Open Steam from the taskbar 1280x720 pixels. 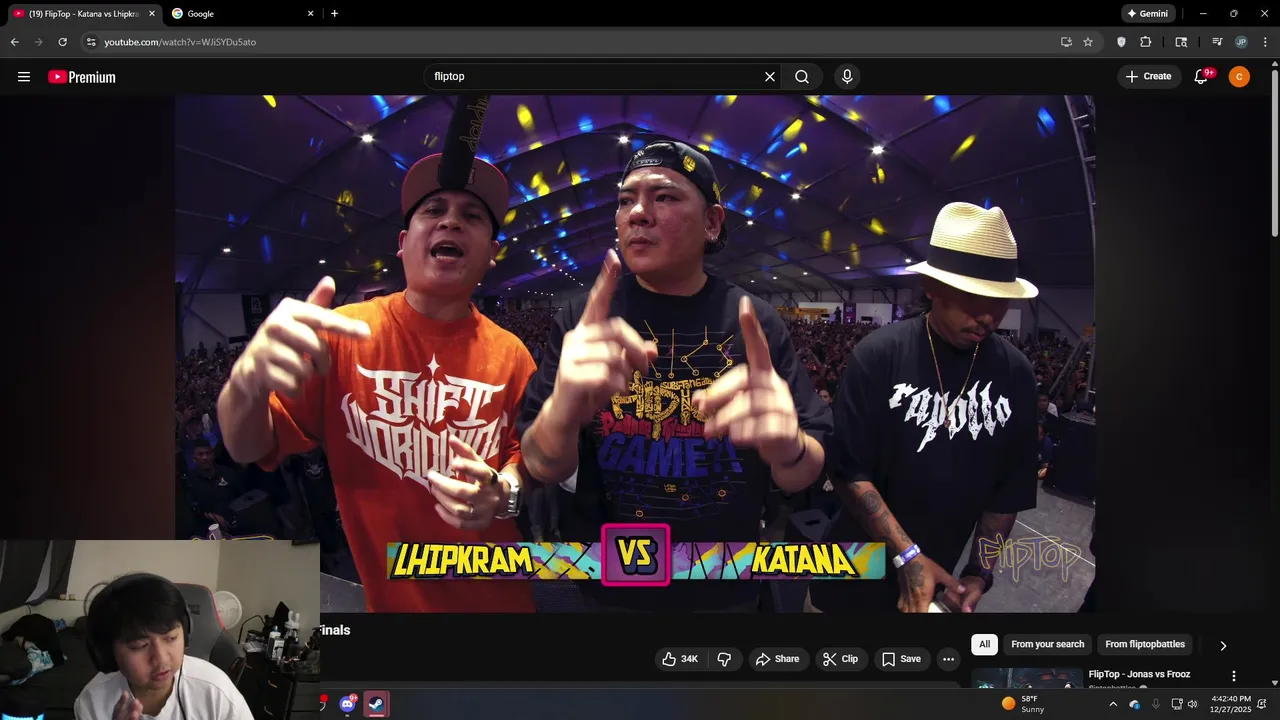(376, 704)
